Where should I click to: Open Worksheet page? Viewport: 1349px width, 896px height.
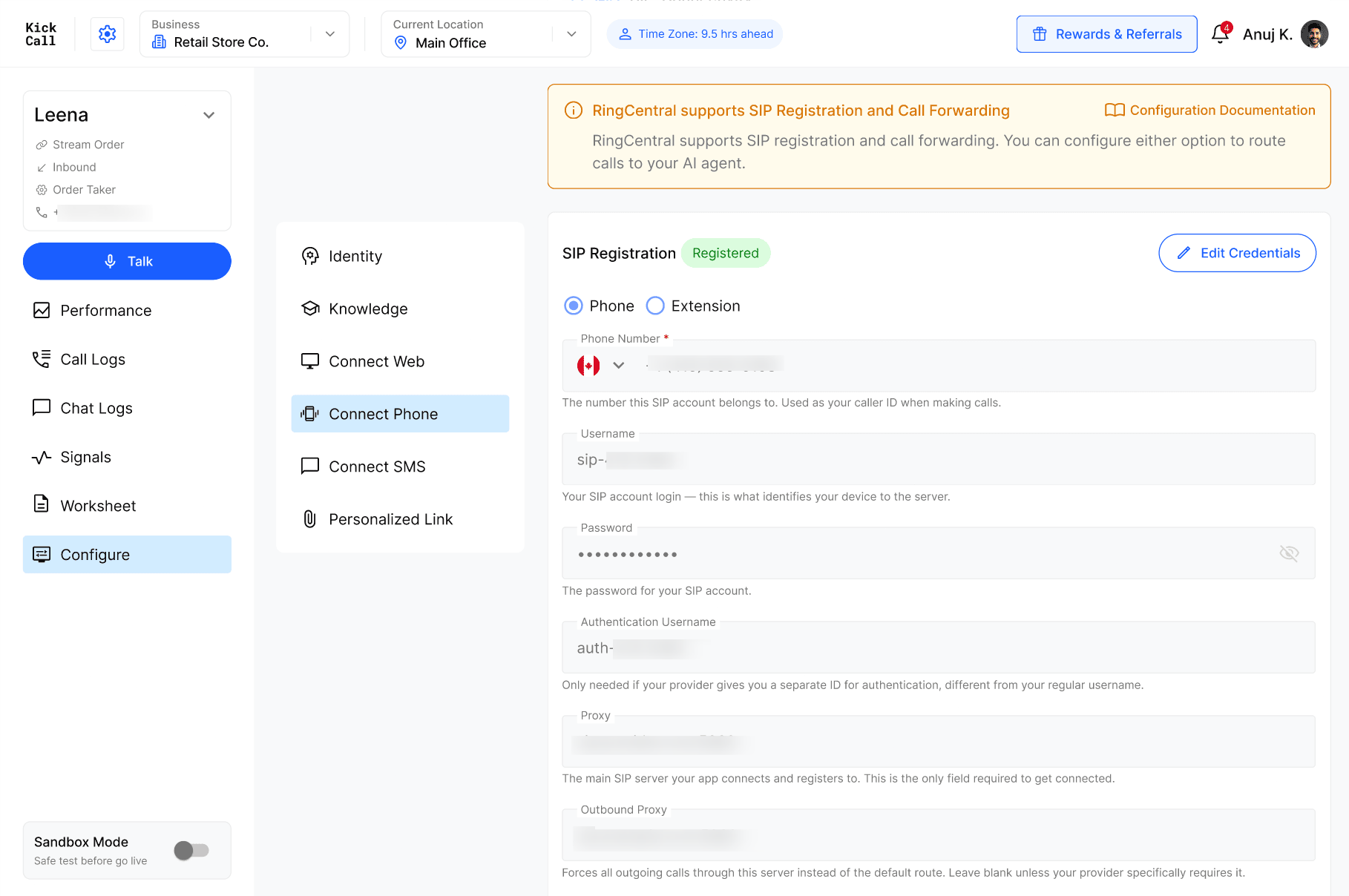pyautogui.click(x=127, y=506)
